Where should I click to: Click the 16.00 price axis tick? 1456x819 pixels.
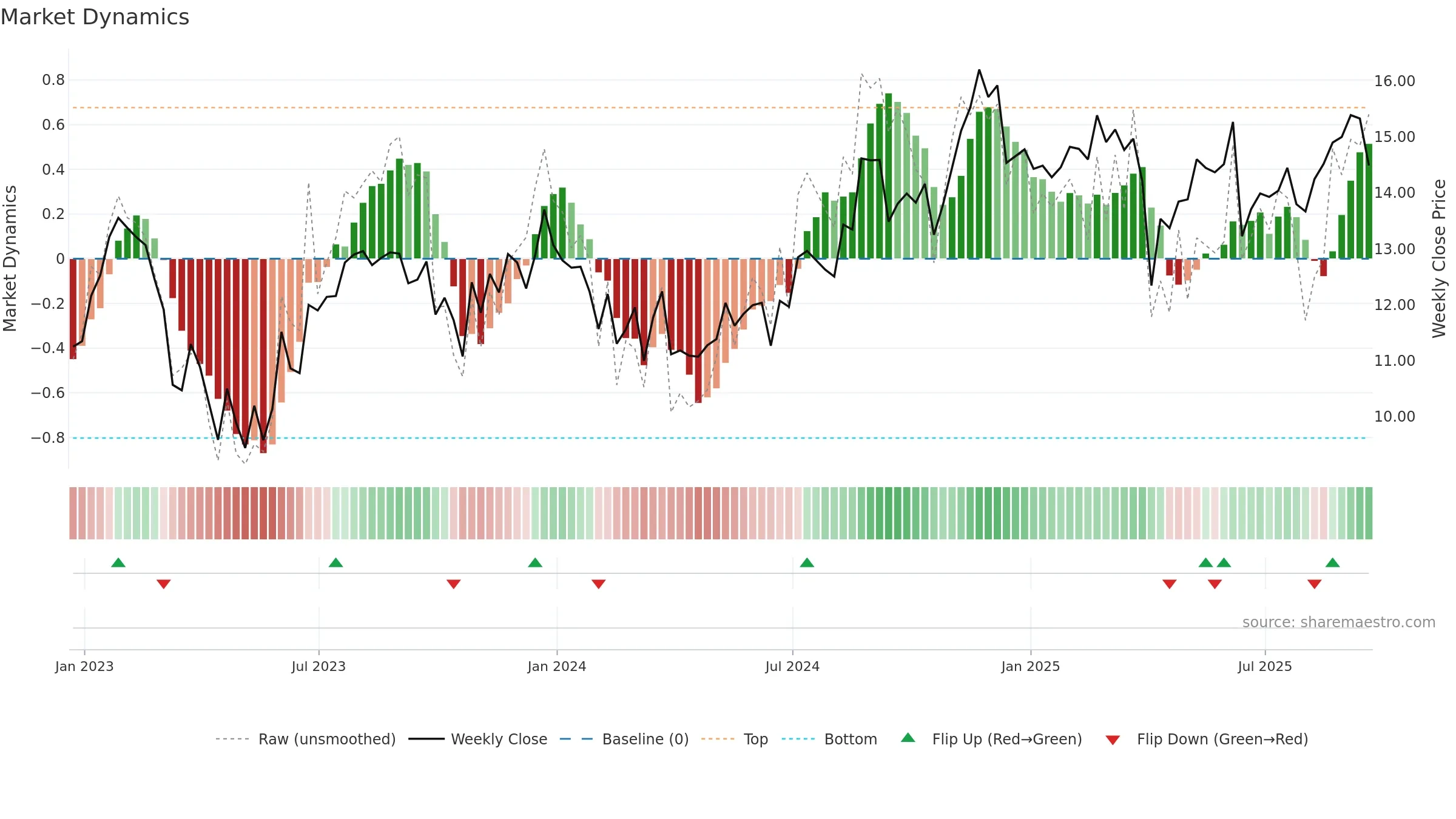tap(1395, 81)
